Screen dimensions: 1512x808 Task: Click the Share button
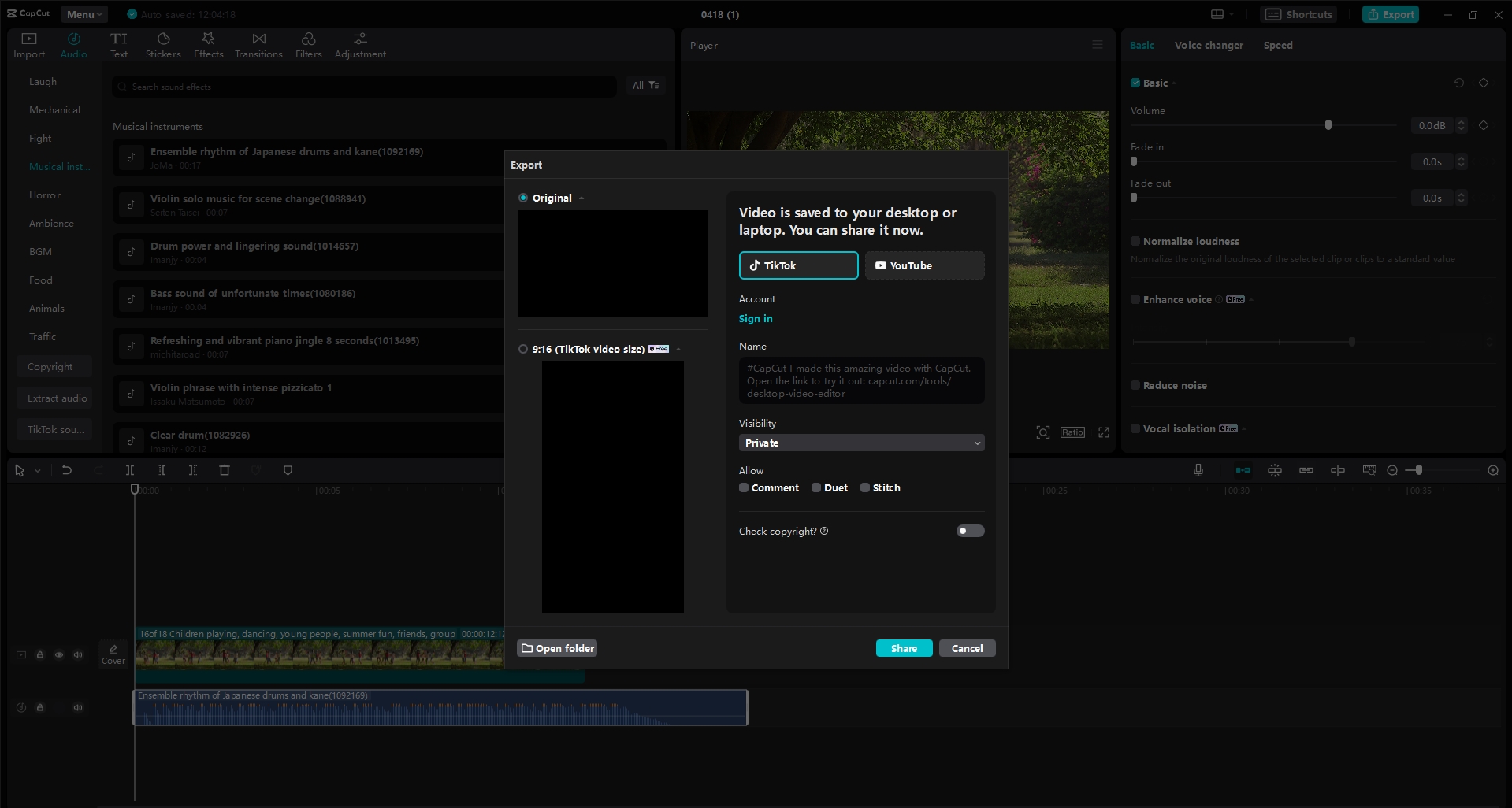tap(904, 647)
